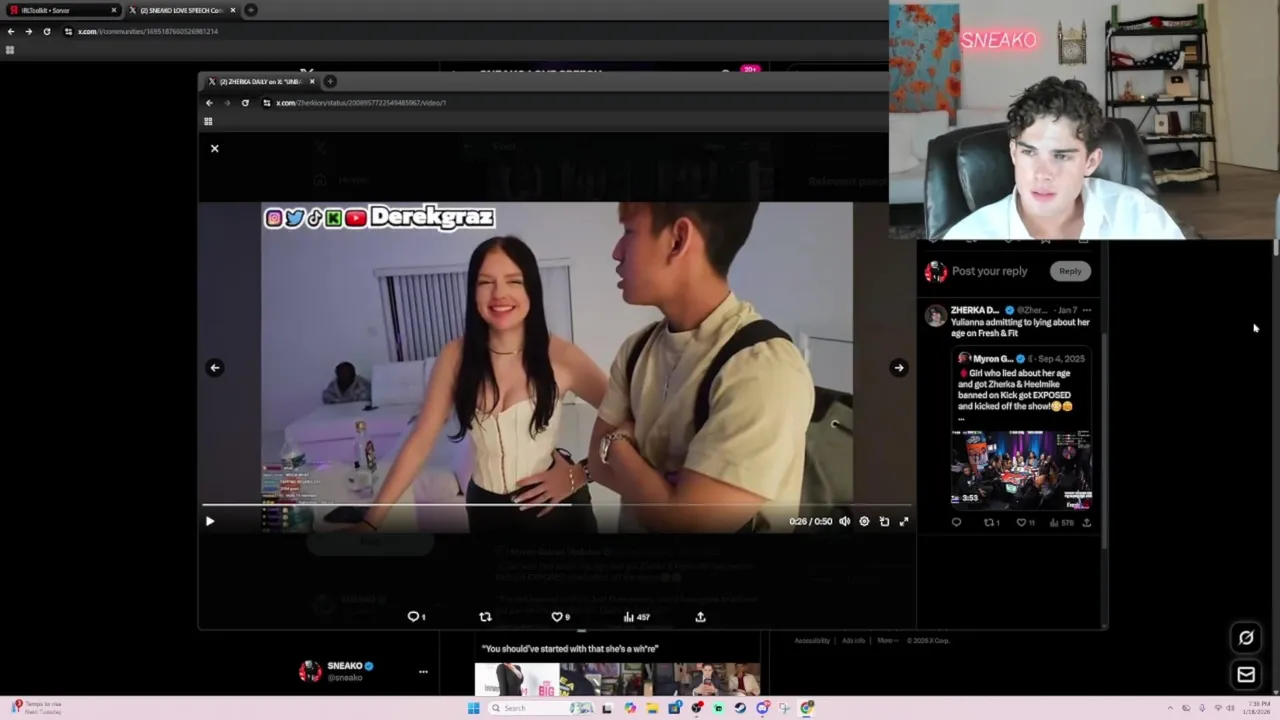Screen dimensions: 1280x720
Task: Switch the video to fullscreen
Action: [904, 521]
